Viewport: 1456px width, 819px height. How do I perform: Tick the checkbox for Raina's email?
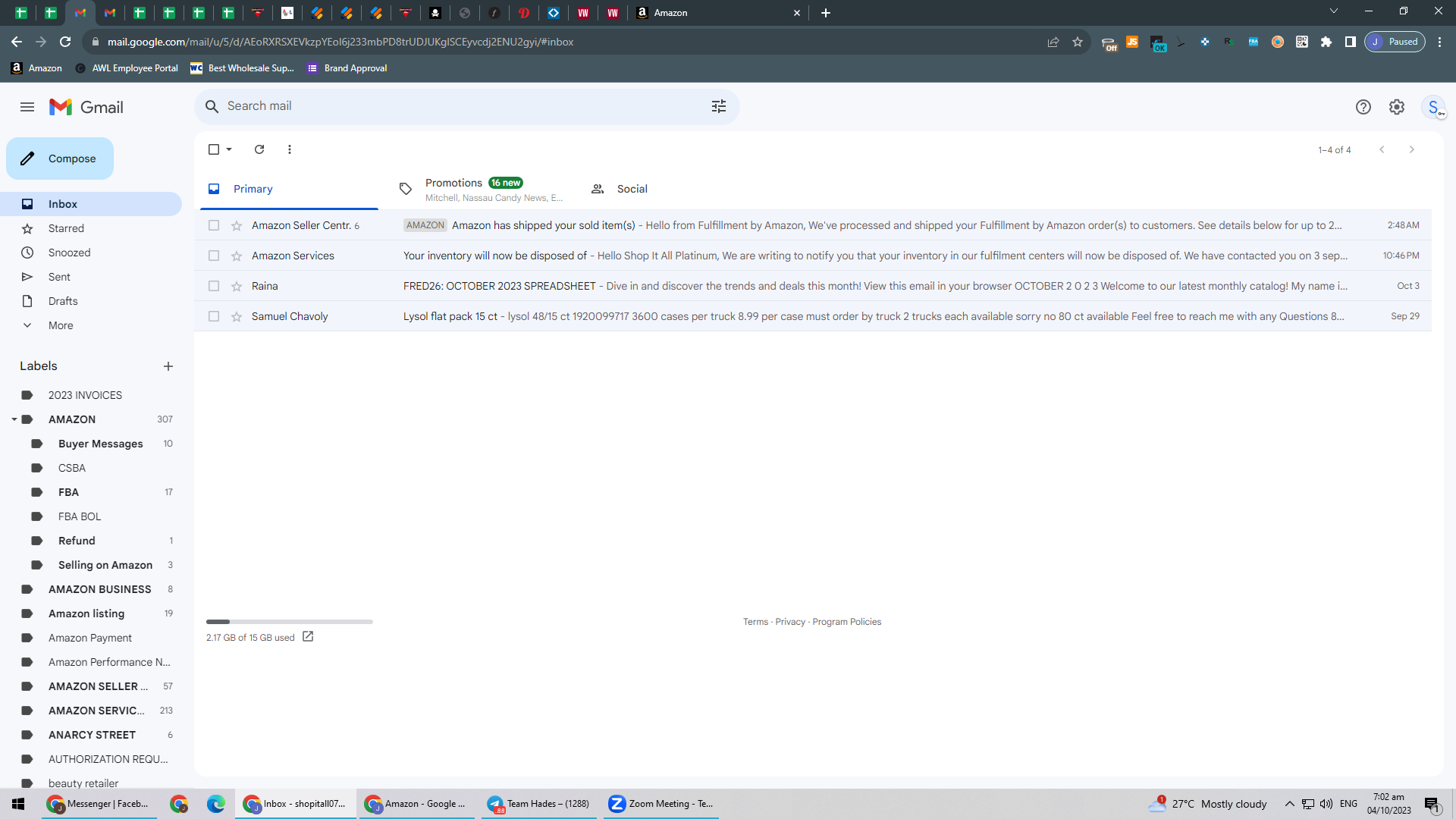coord(214,286)
